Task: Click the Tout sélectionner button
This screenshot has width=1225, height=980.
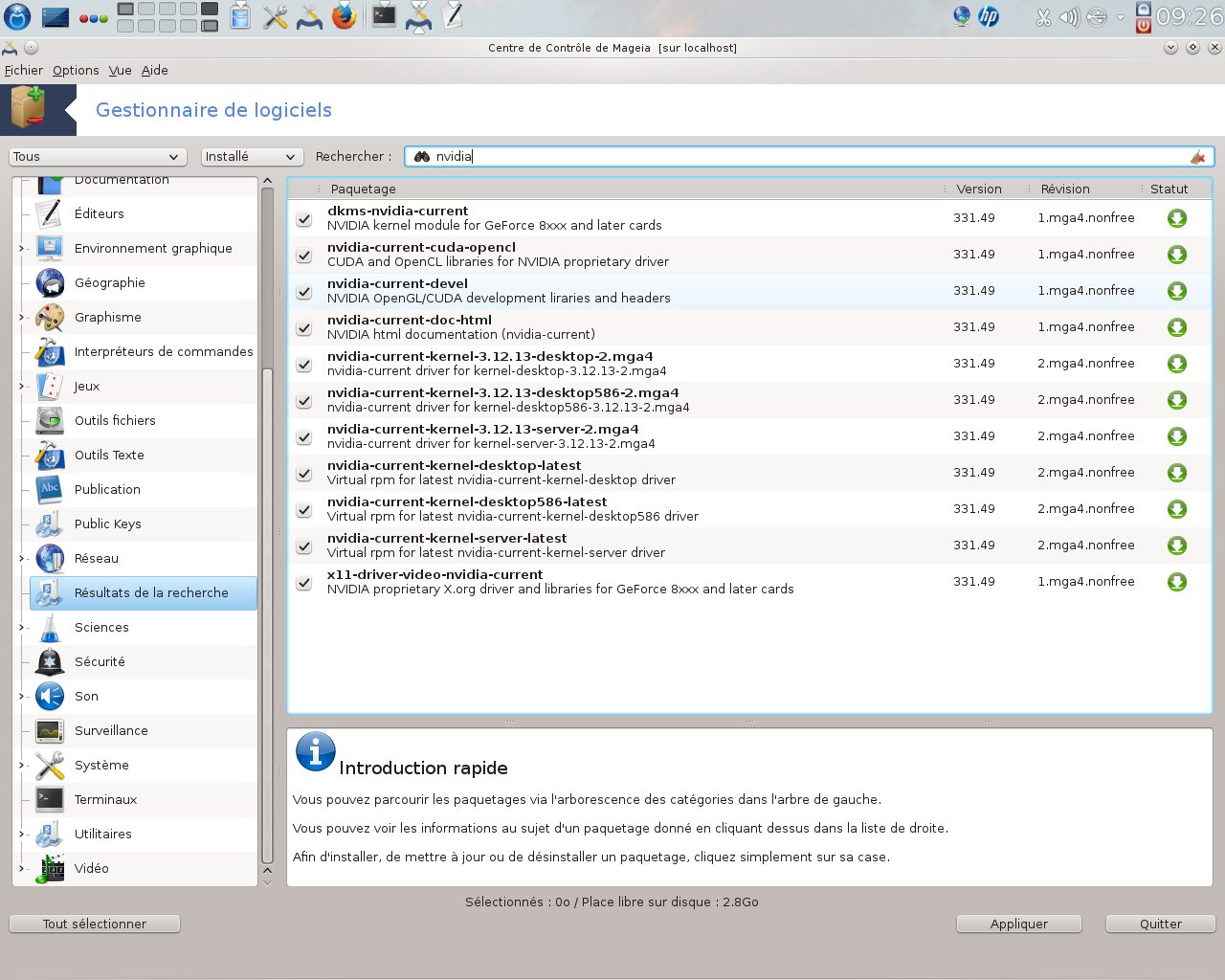Action: [95, 924]
